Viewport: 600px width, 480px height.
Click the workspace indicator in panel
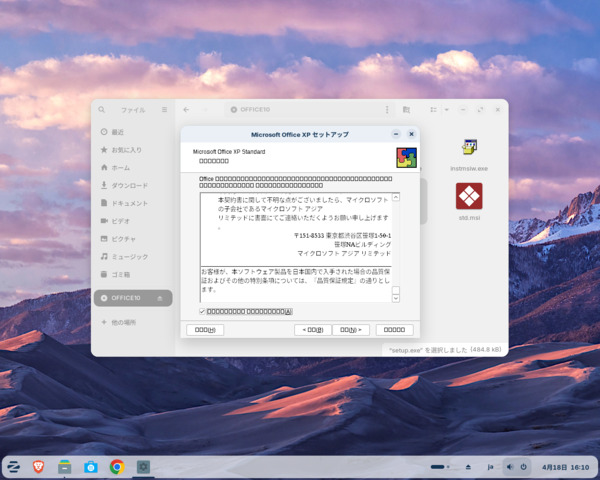click(x=440, y=467)
